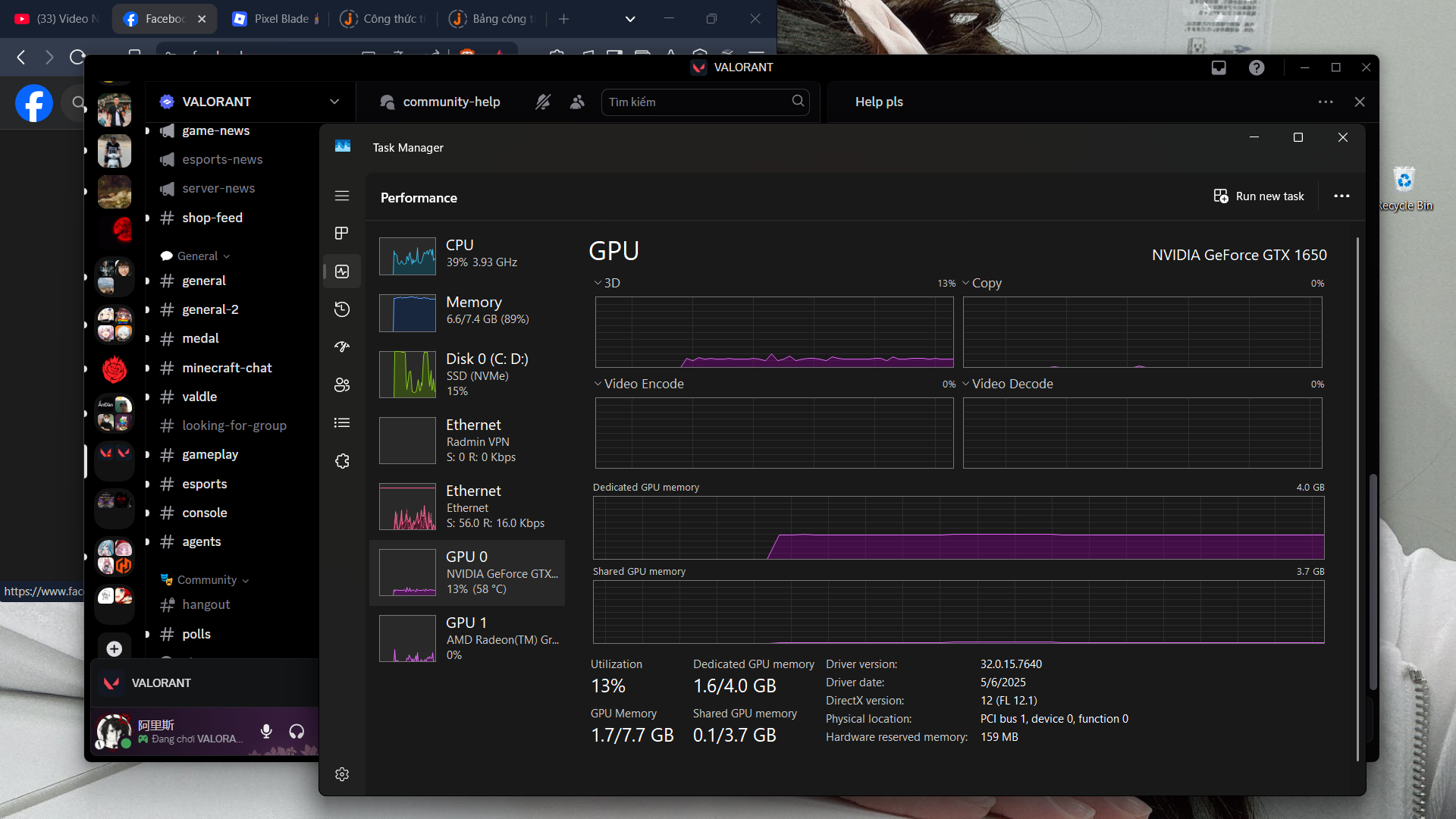Toggle Task Manager hamburger navigation menu
Screen dimensions: 1456x819
click(342, 196)
